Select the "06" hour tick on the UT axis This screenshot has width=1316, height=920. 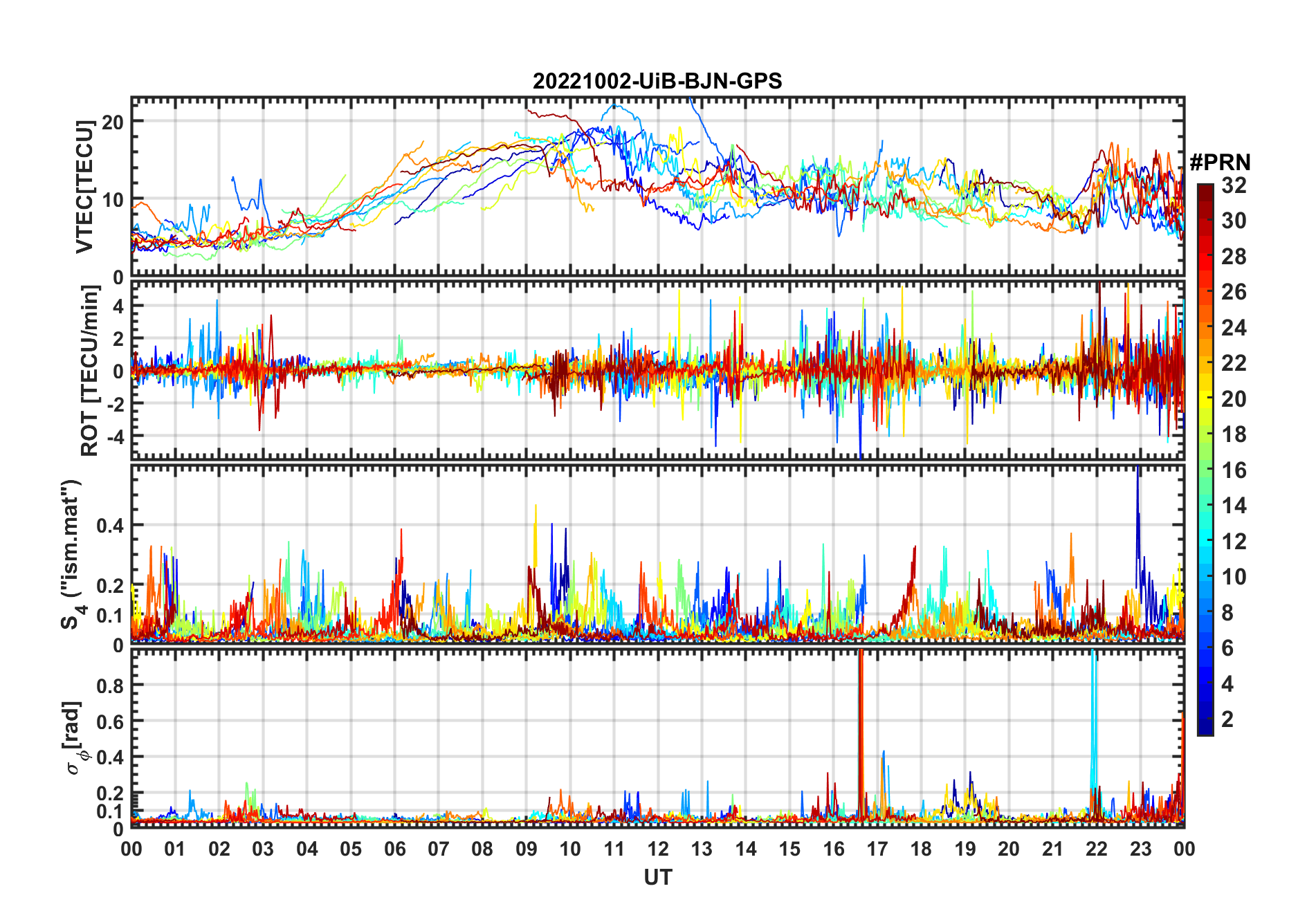point(394,849)
